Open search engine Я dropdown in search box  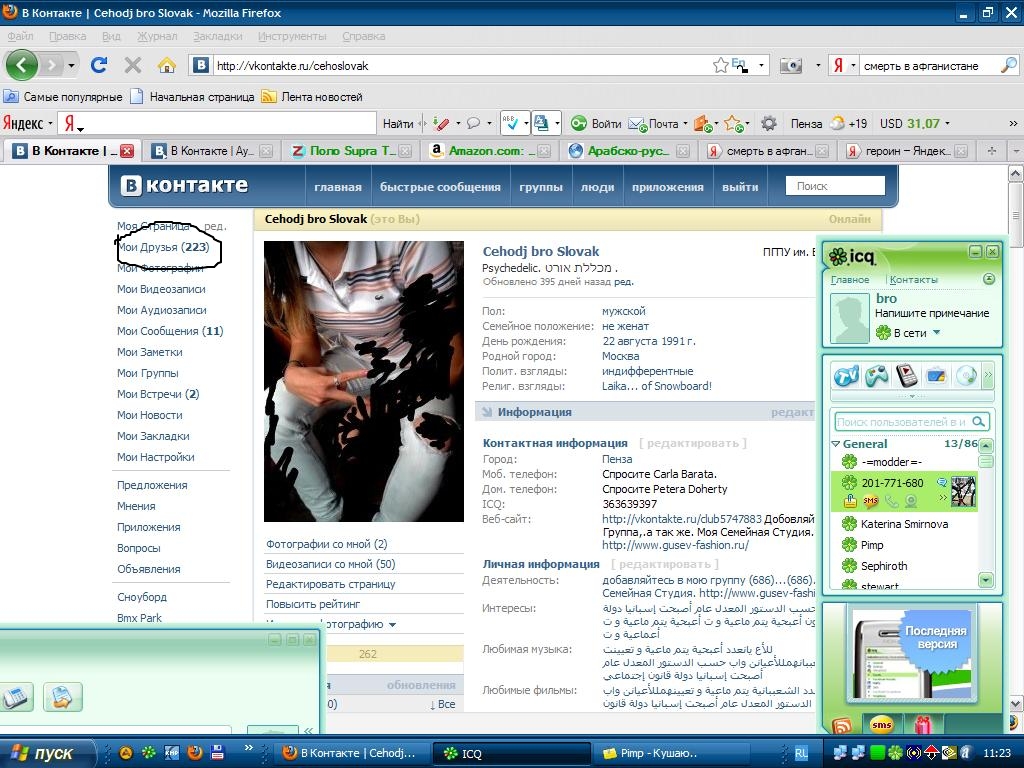(853, 65)
